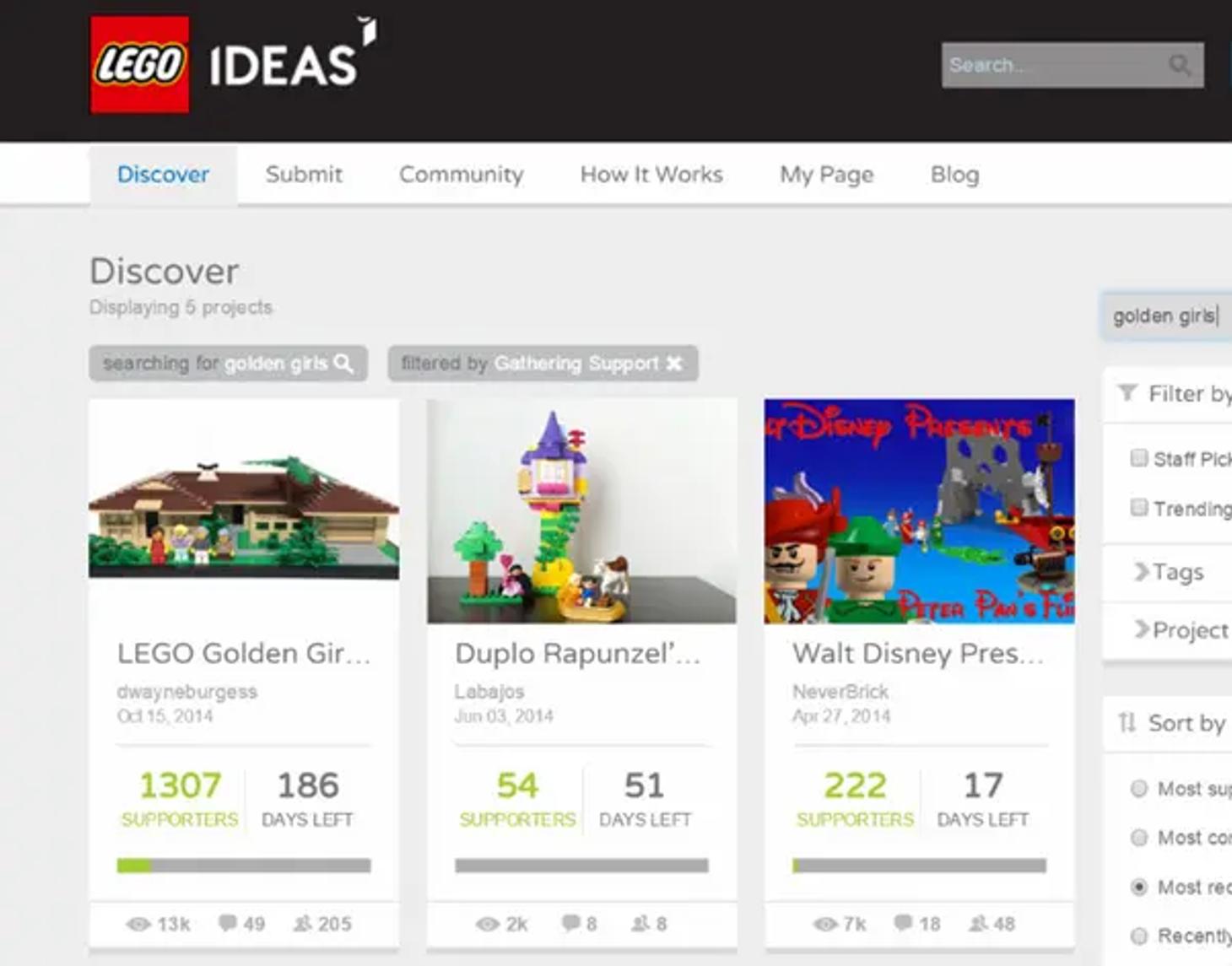Open the Walt Disney Pres... project title
Viewport: 1232px width, 966px height.
918,653
